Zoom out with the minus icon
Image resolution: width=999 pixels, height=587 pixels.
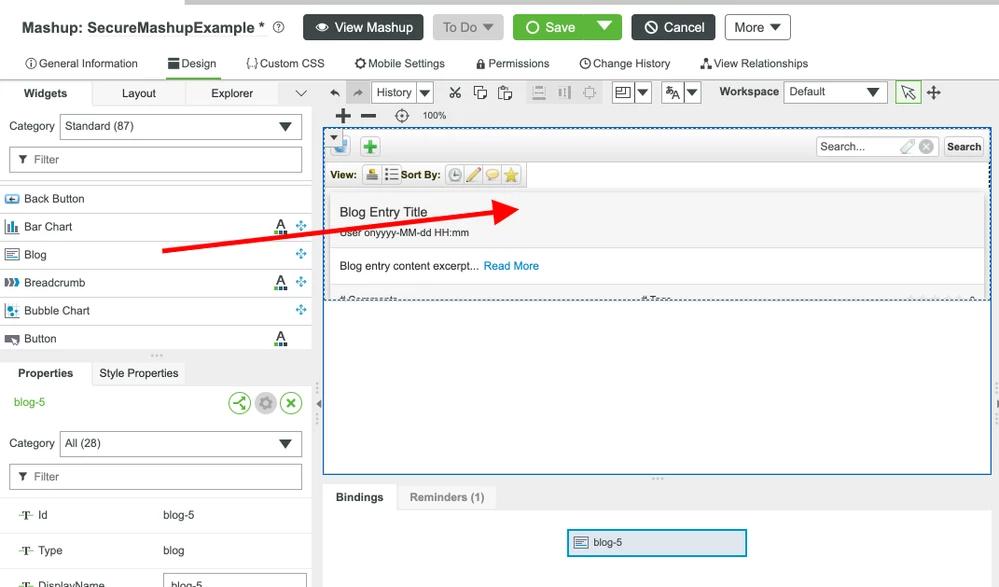pyautogui.click(x=368, y=115)
